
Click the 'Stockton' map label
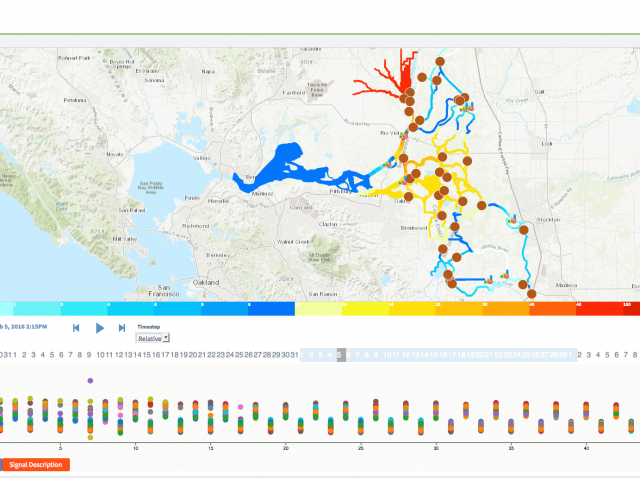(548, 220)
